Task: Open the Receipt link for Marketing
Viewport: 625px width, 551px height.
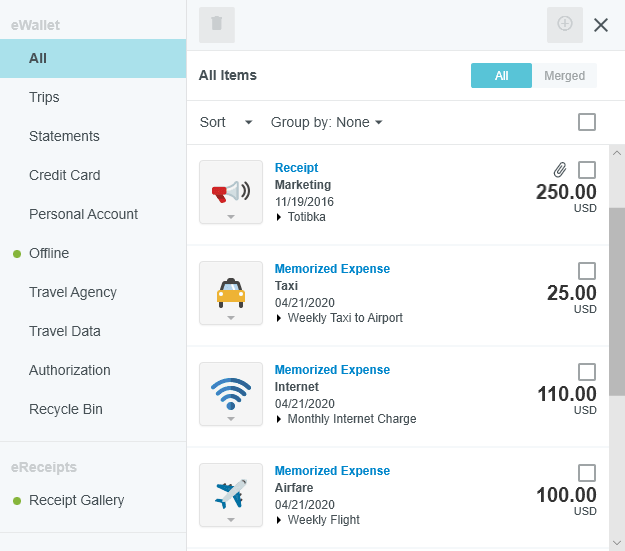Action: [x=296, y=168]
